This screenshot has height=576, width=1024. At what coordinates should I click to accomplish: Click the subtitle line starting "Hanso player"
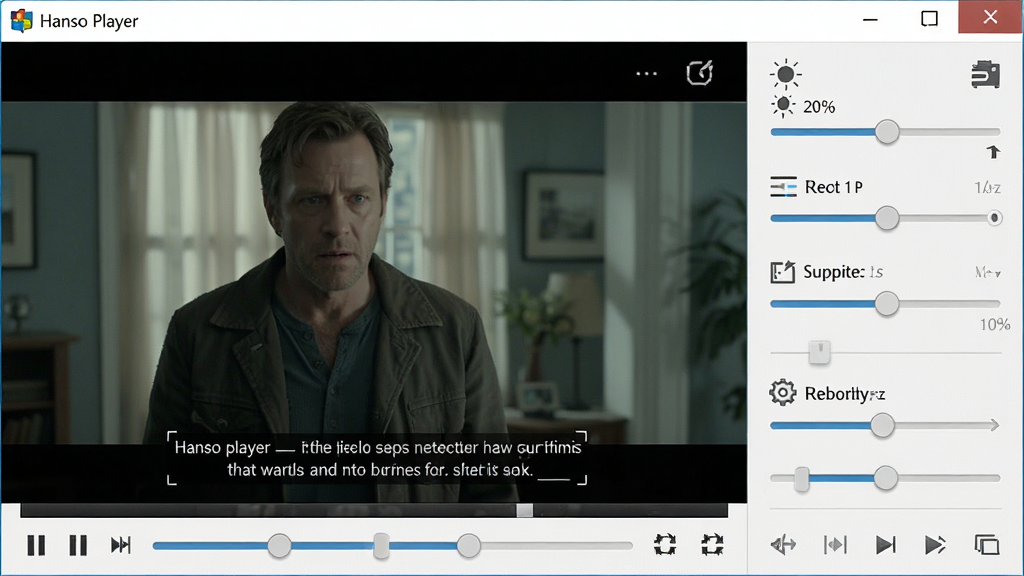tap(378, 447)
